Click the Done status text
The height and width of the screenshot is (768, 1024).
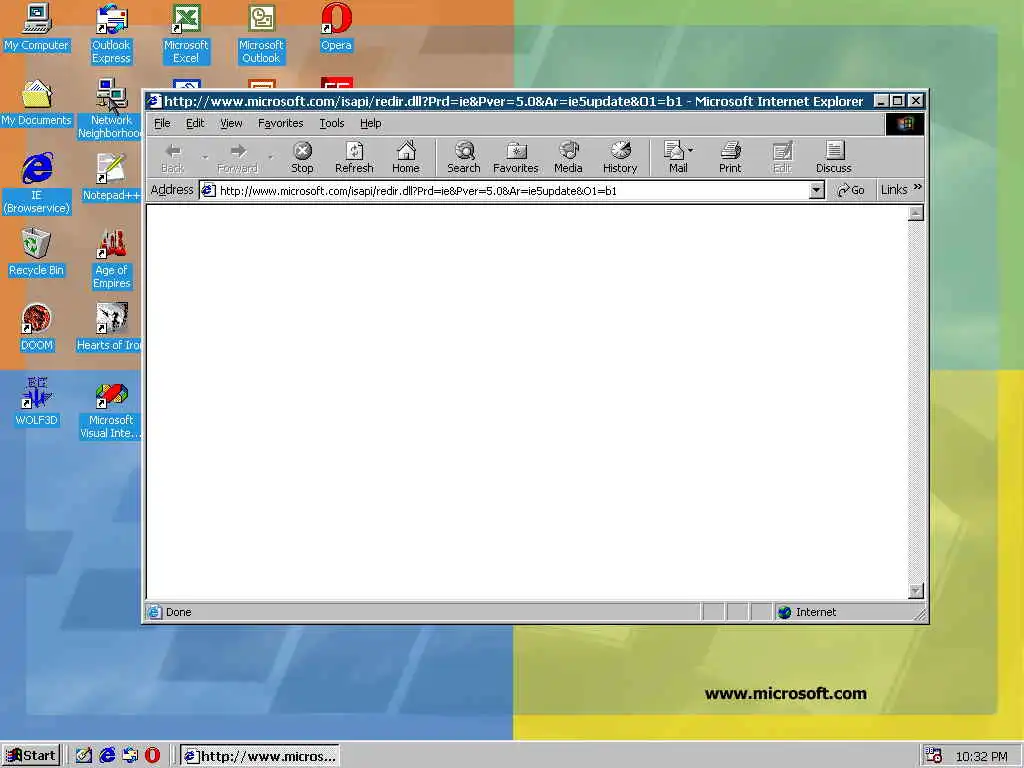pos(178,612)
